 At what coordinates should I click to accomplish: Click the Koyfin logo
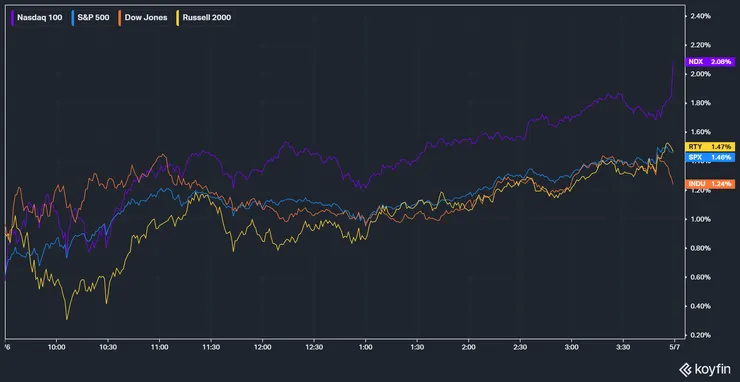[x=705, y=369]
